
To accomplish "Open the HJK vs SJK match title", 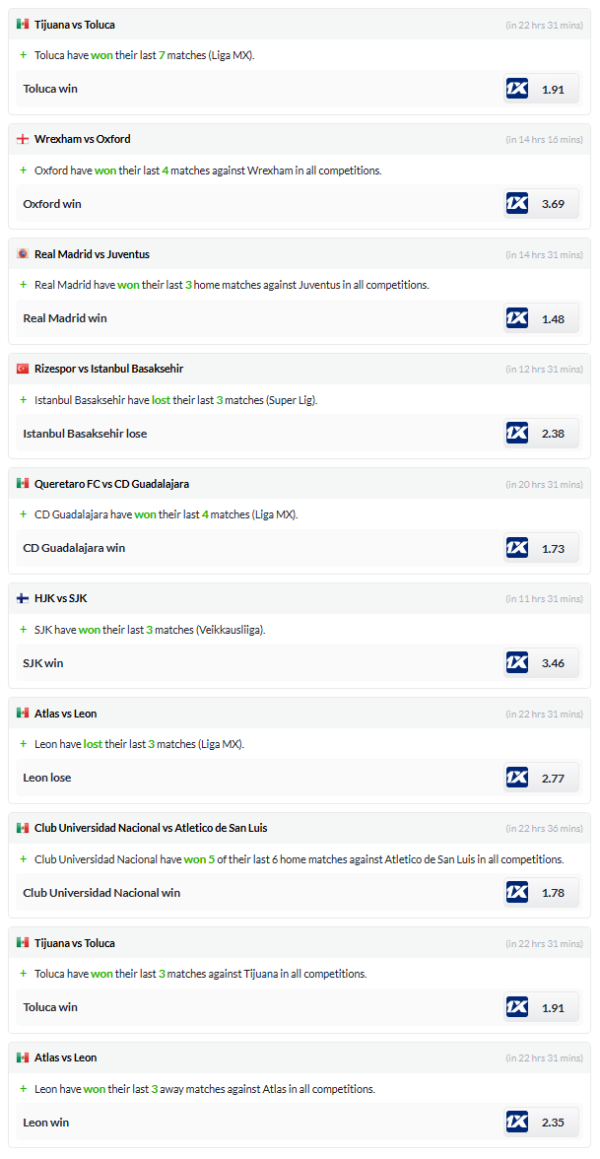I will click(x=62, y=598).
